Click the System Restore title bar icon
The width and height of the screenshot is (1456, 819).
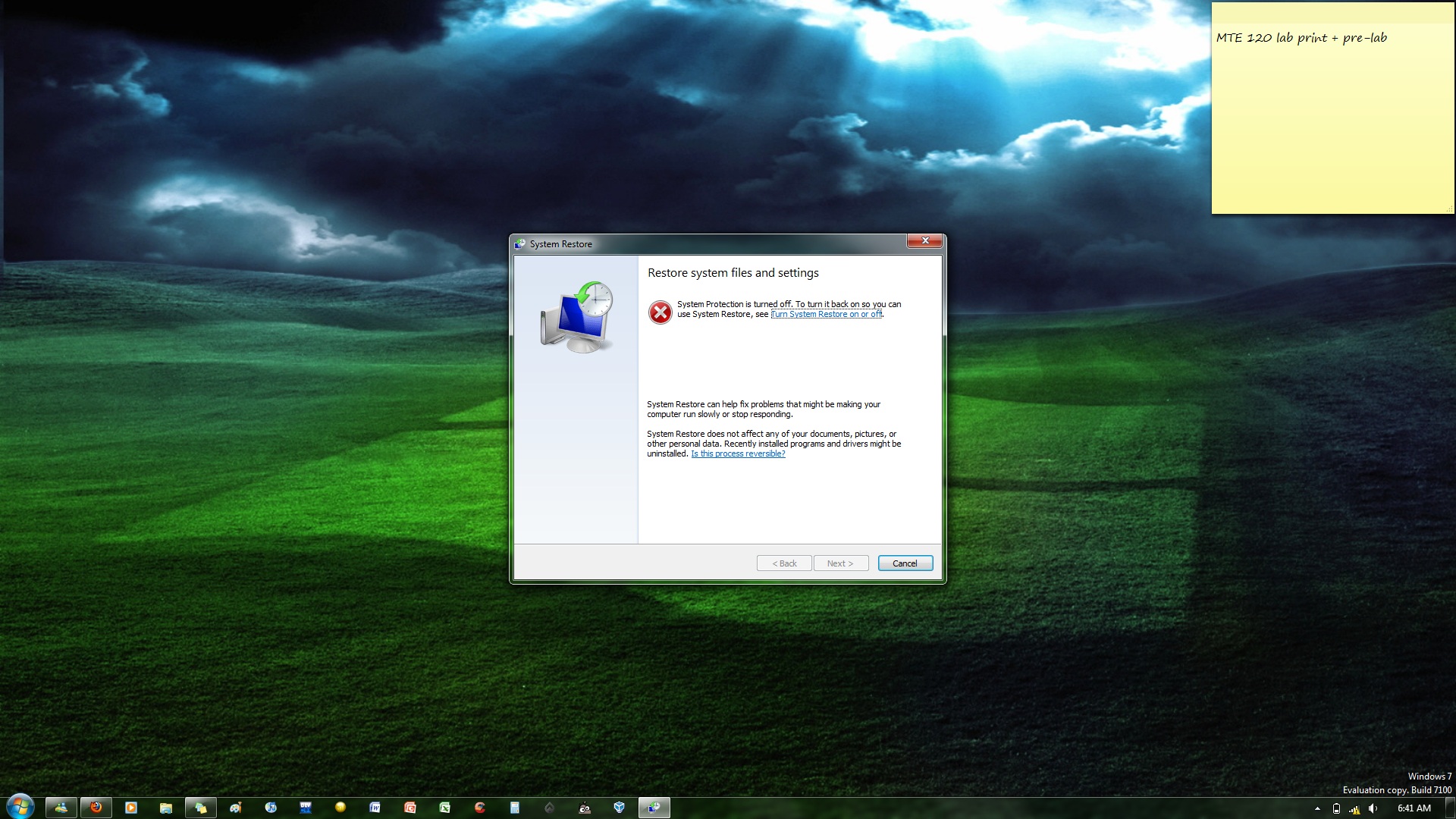point(519,244)
